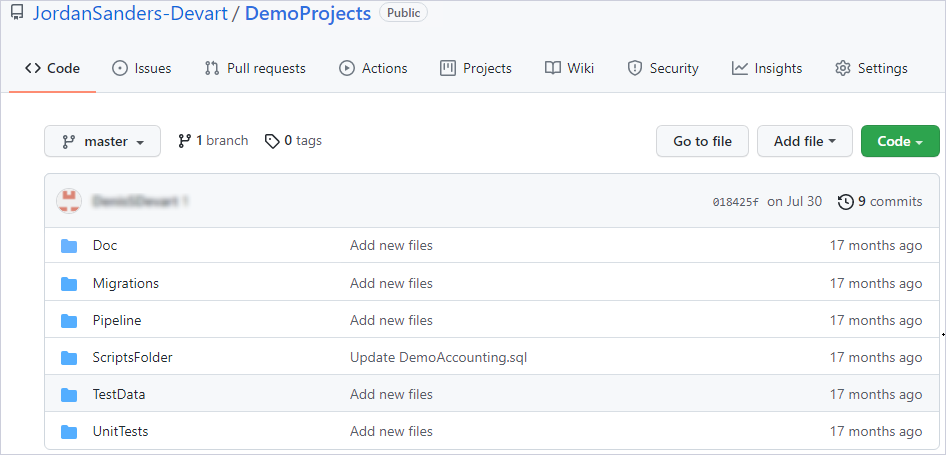
Task: Click the Migrations folder icon
Action: [69, 284]
